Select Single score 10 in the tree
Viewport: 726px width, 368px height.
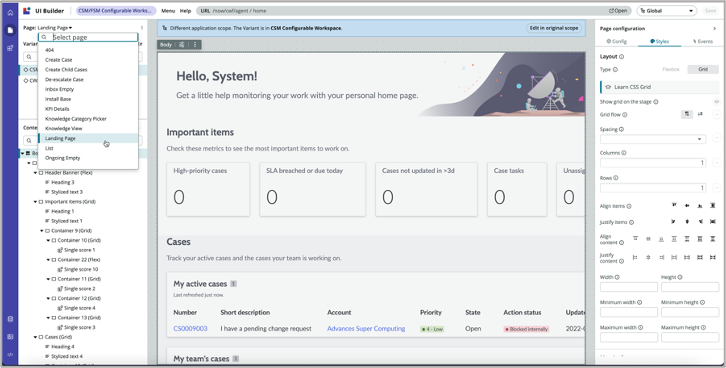(x=81, y=269)
